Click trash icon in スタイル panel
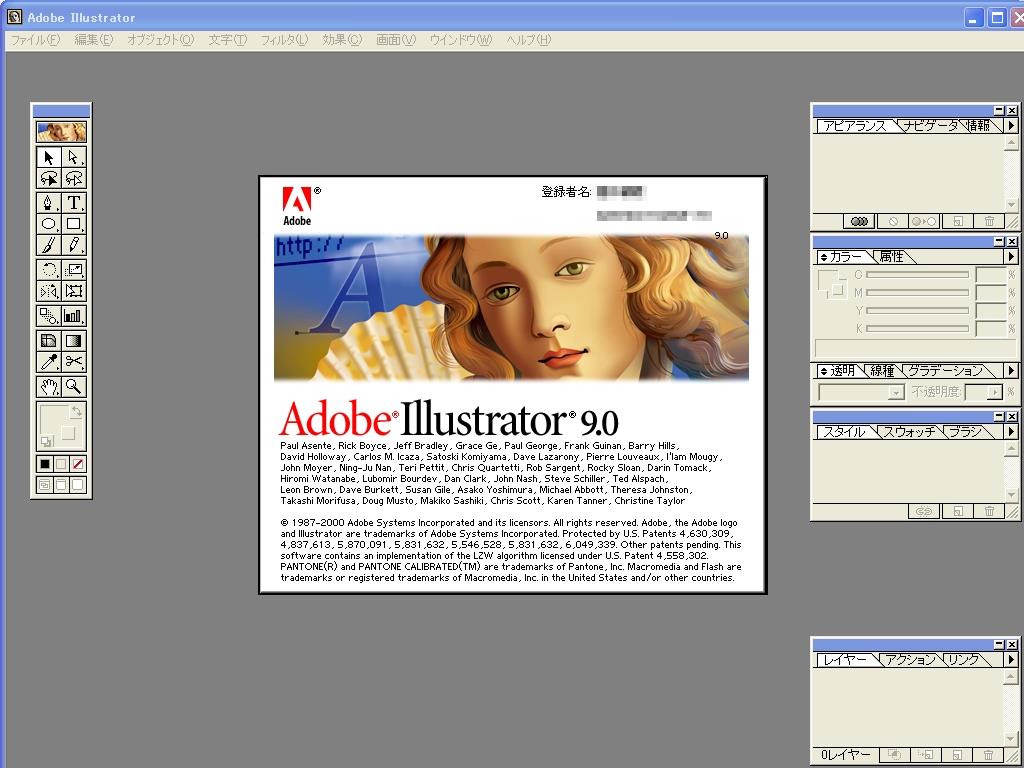The image size is (1024, 768). click(989, 511)
